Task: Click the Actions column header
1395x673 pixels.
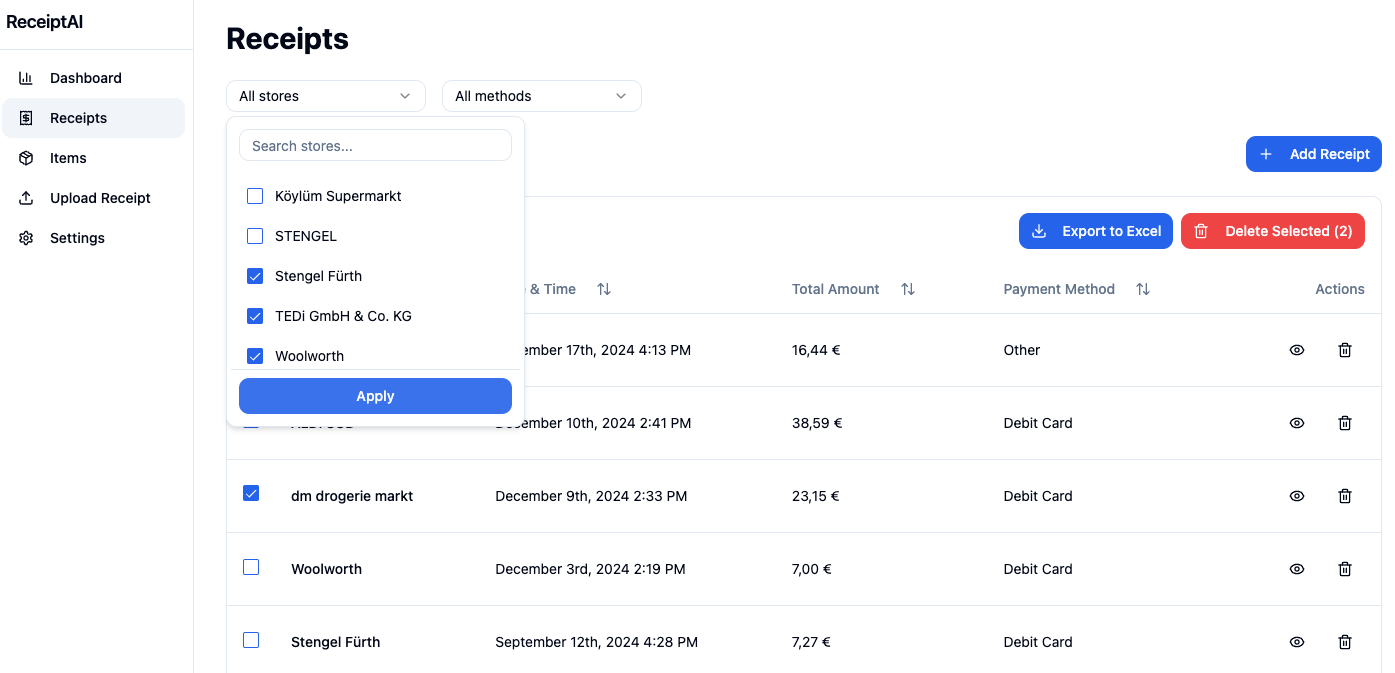Action: click(x=1340, y=289)
